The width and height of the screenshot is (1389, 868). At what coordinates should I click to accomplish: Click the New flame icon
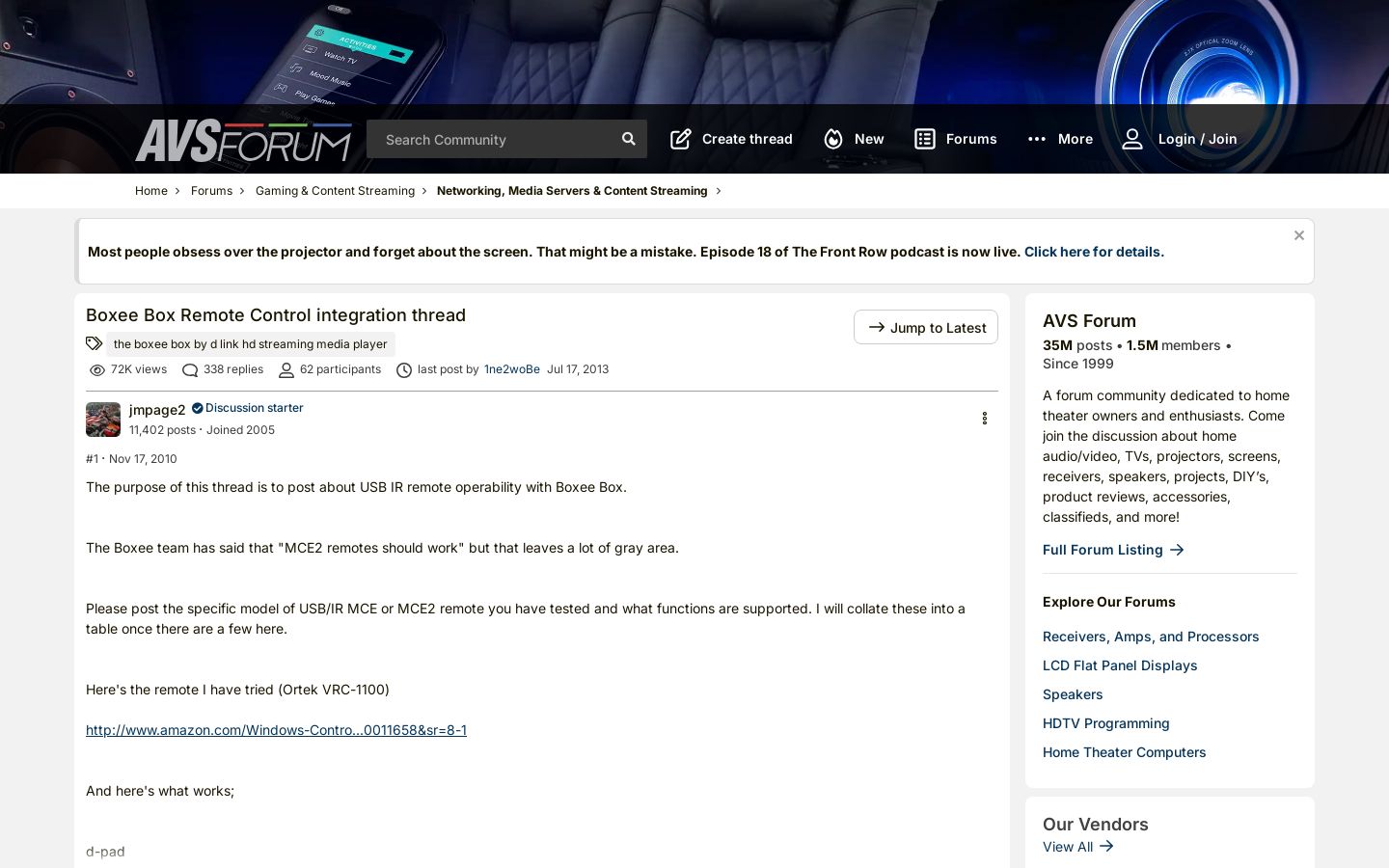pos(833,139)
